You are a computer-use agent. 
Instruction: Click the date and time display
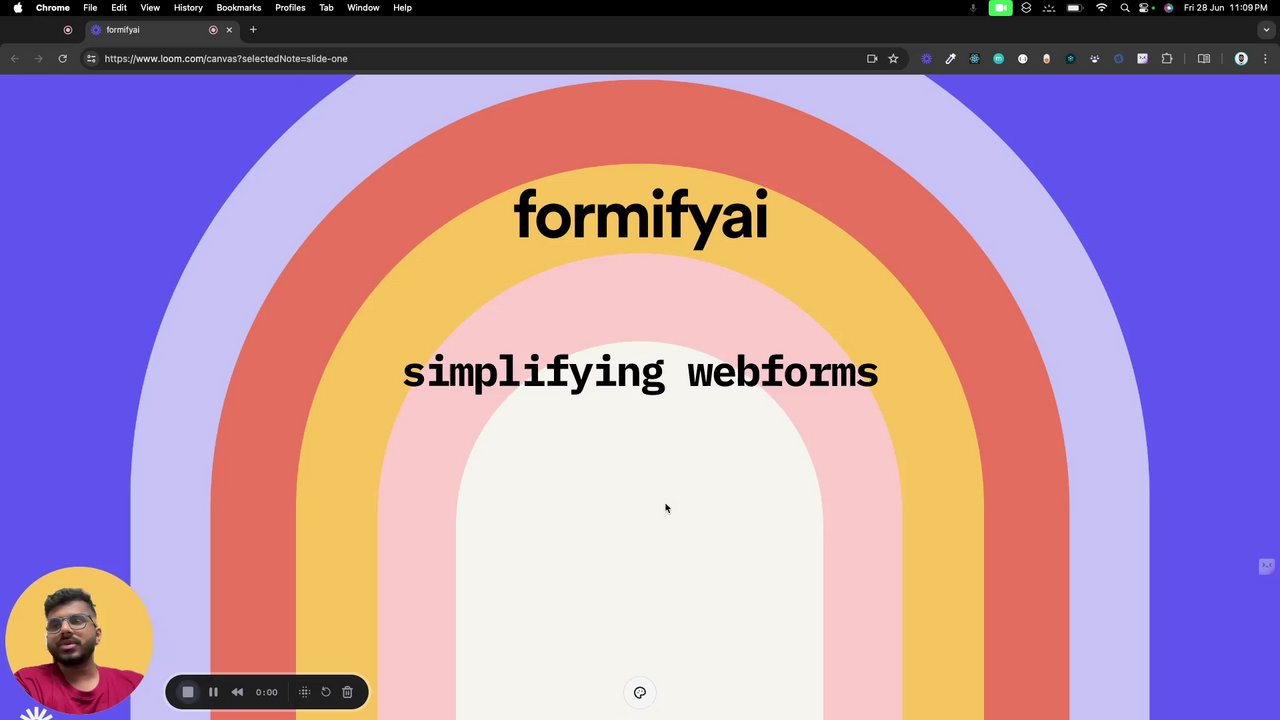tap(1226, 8)
